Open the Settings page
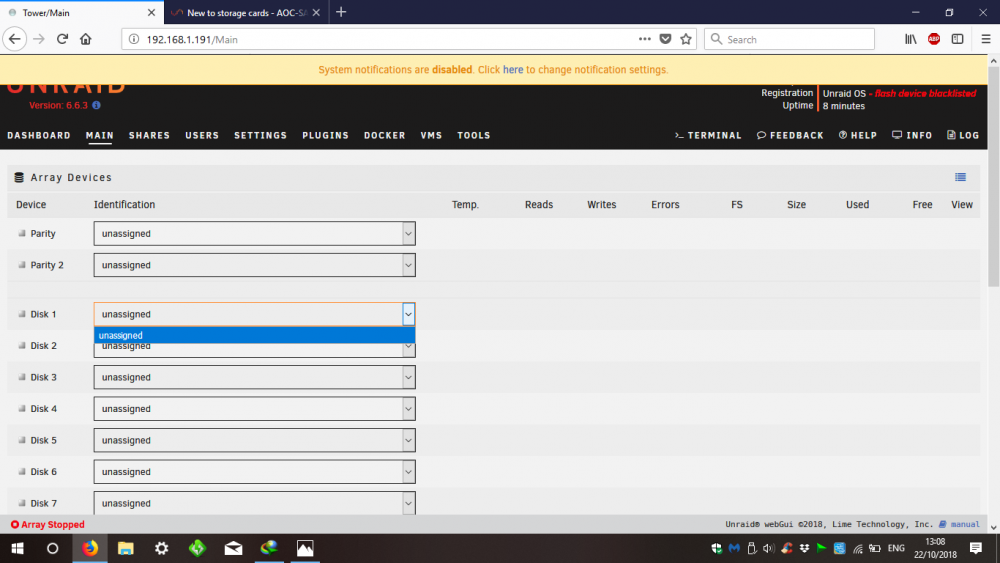 260,135
